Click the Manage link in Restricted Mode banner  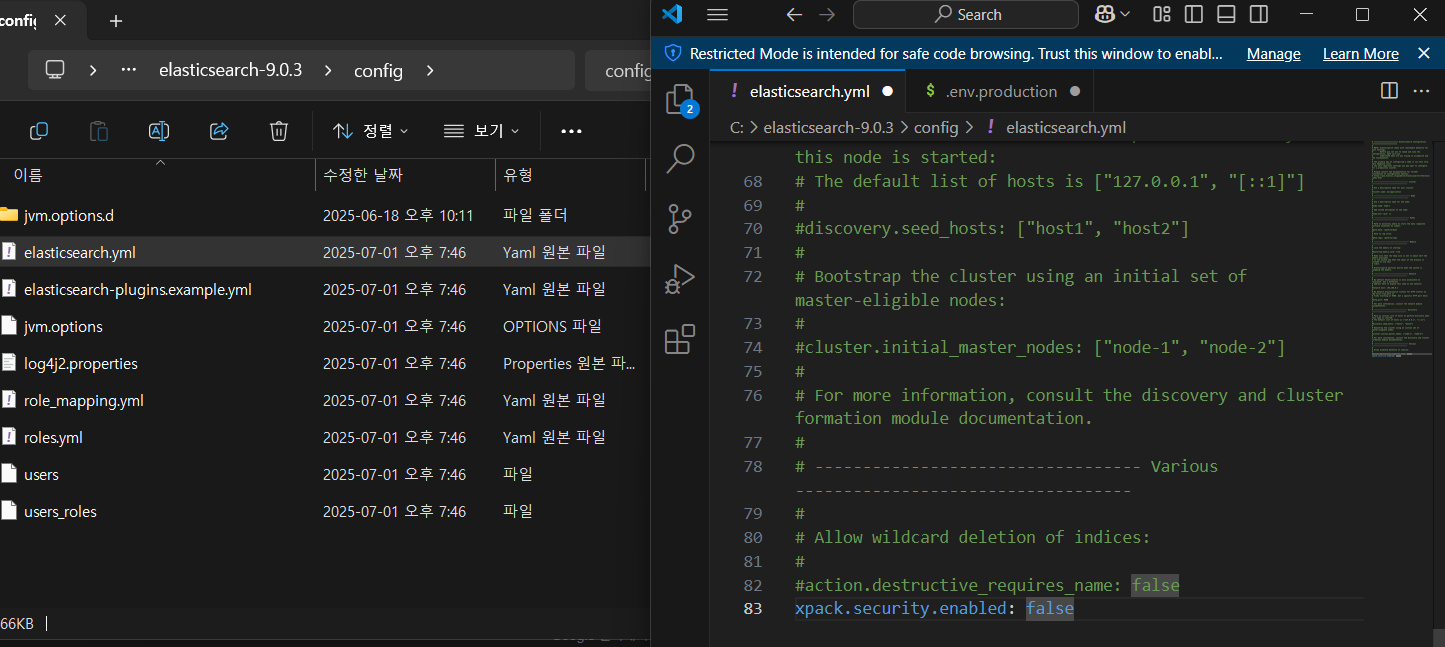click(x=1273, y=54)
